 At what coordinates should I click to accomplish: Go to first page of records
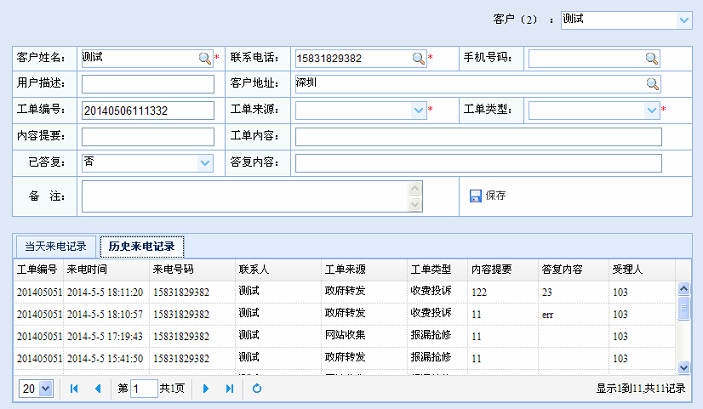click(x=74, y=388)
